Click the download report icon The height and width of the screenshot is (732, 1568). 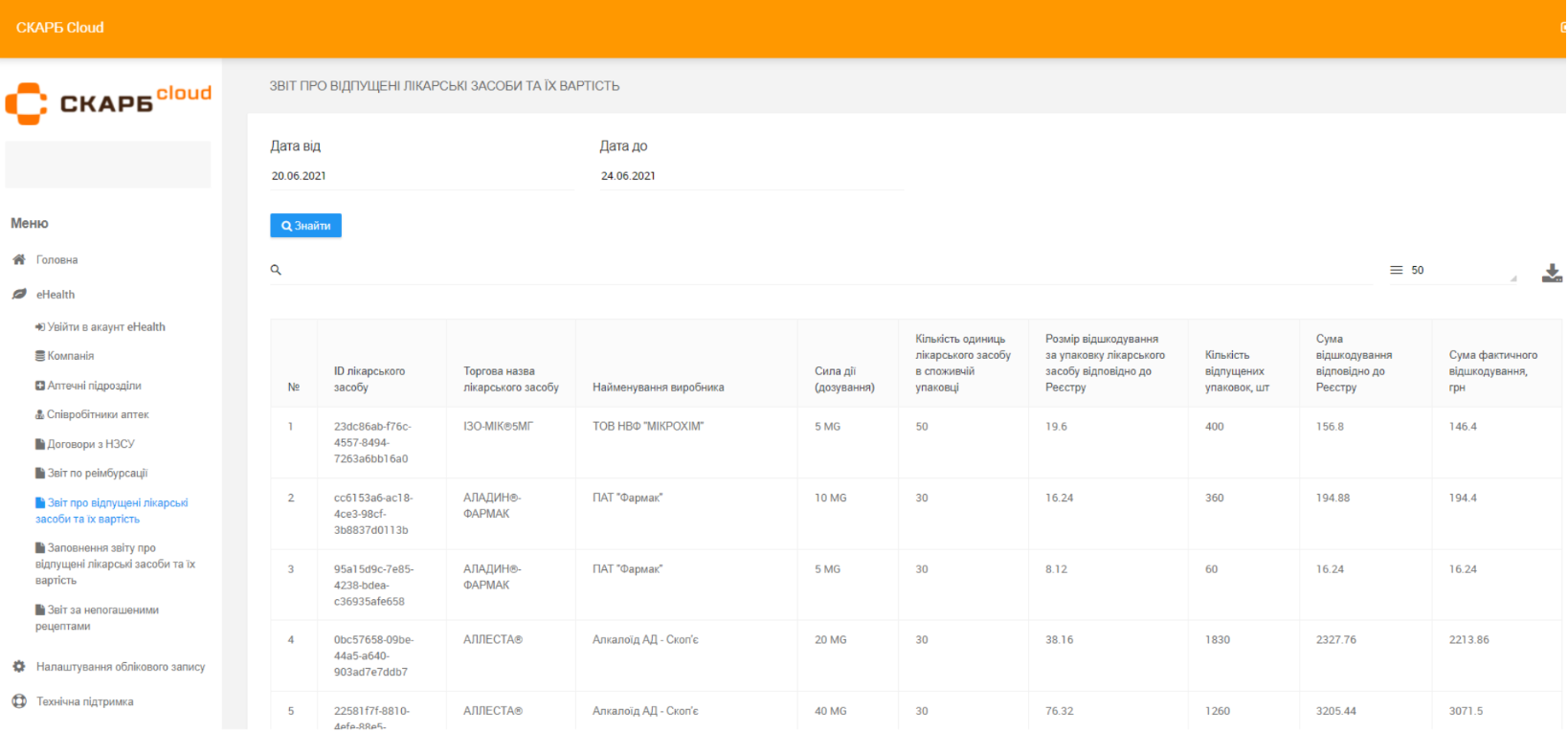click(x=1552, y=273)
